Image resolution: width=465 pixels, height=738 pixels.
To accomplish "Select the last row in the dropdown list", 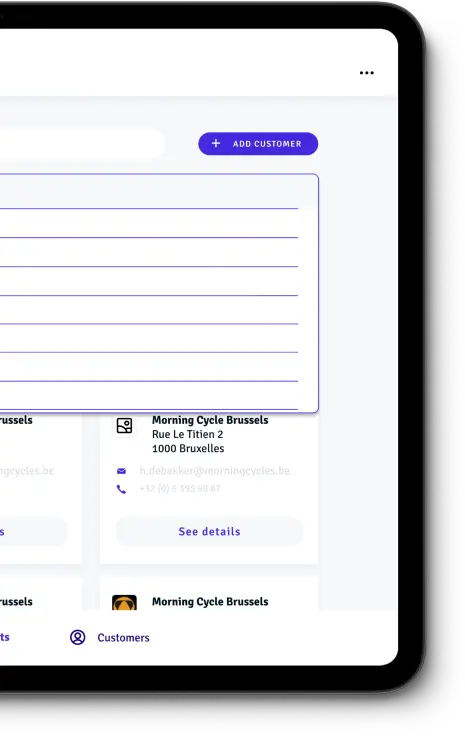I will click(149, 395).
